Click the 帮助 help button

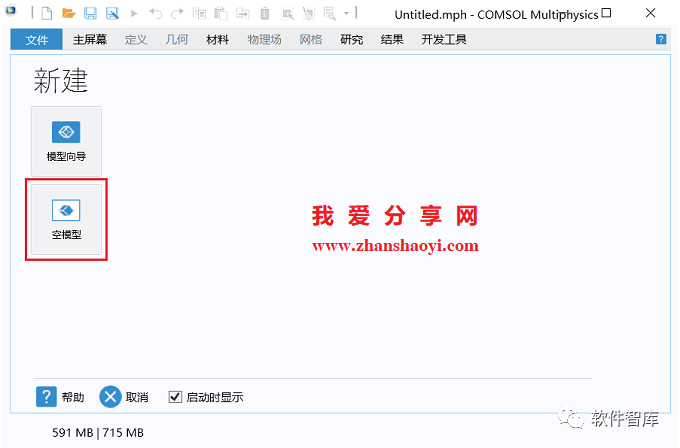[x=60, y=396]
